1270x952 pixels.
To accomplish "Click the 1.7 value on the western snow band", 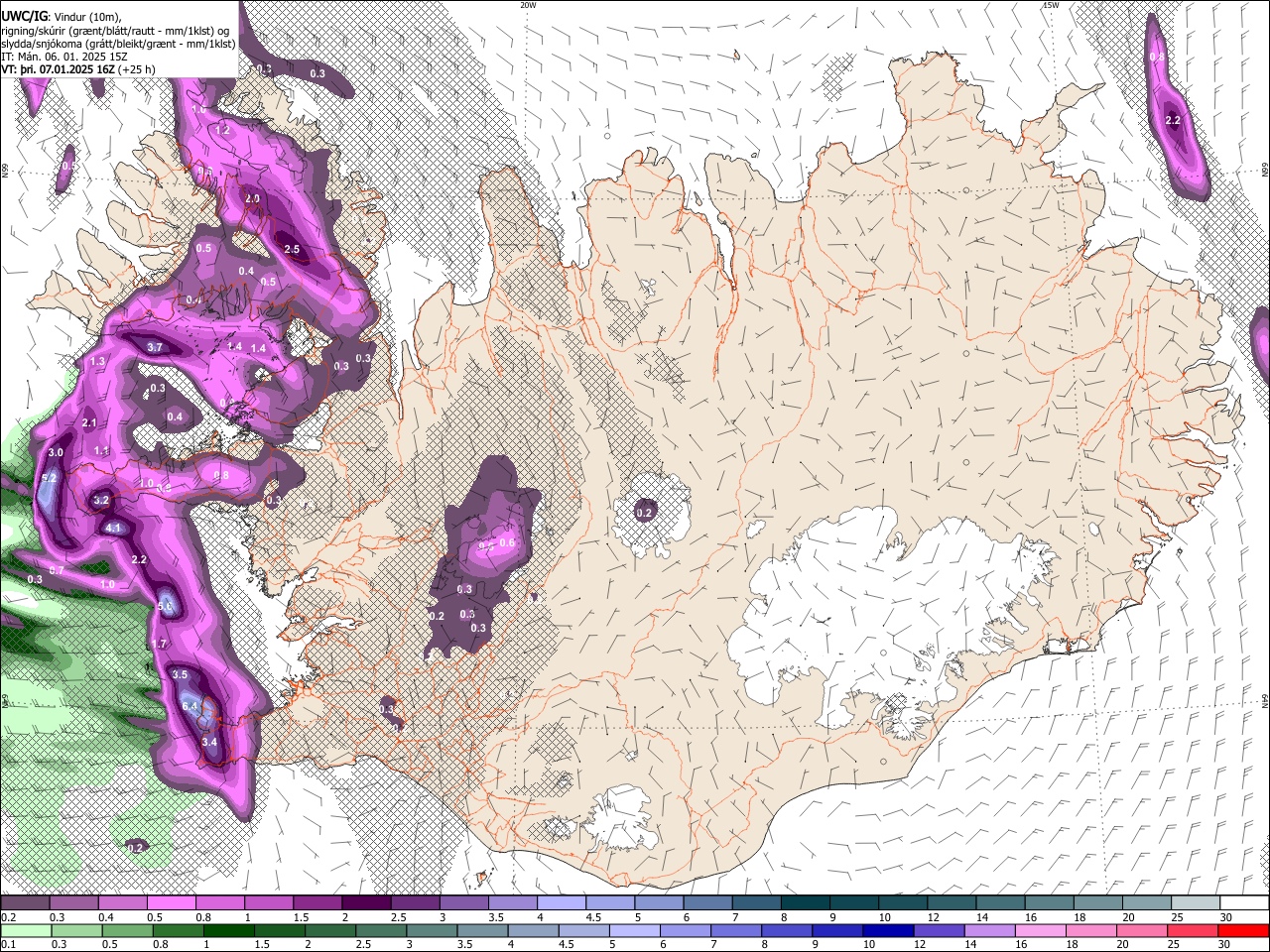I will (x=159, y=644).
